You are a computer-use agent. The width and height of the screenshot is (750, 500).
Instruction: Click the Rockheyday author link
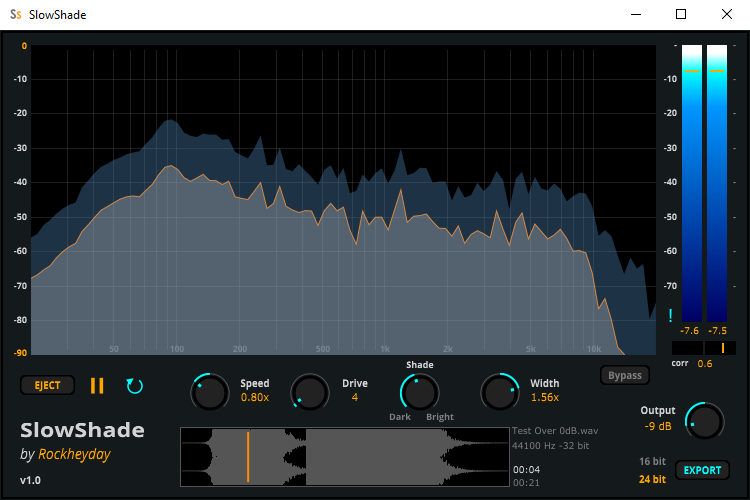point(72,455)
